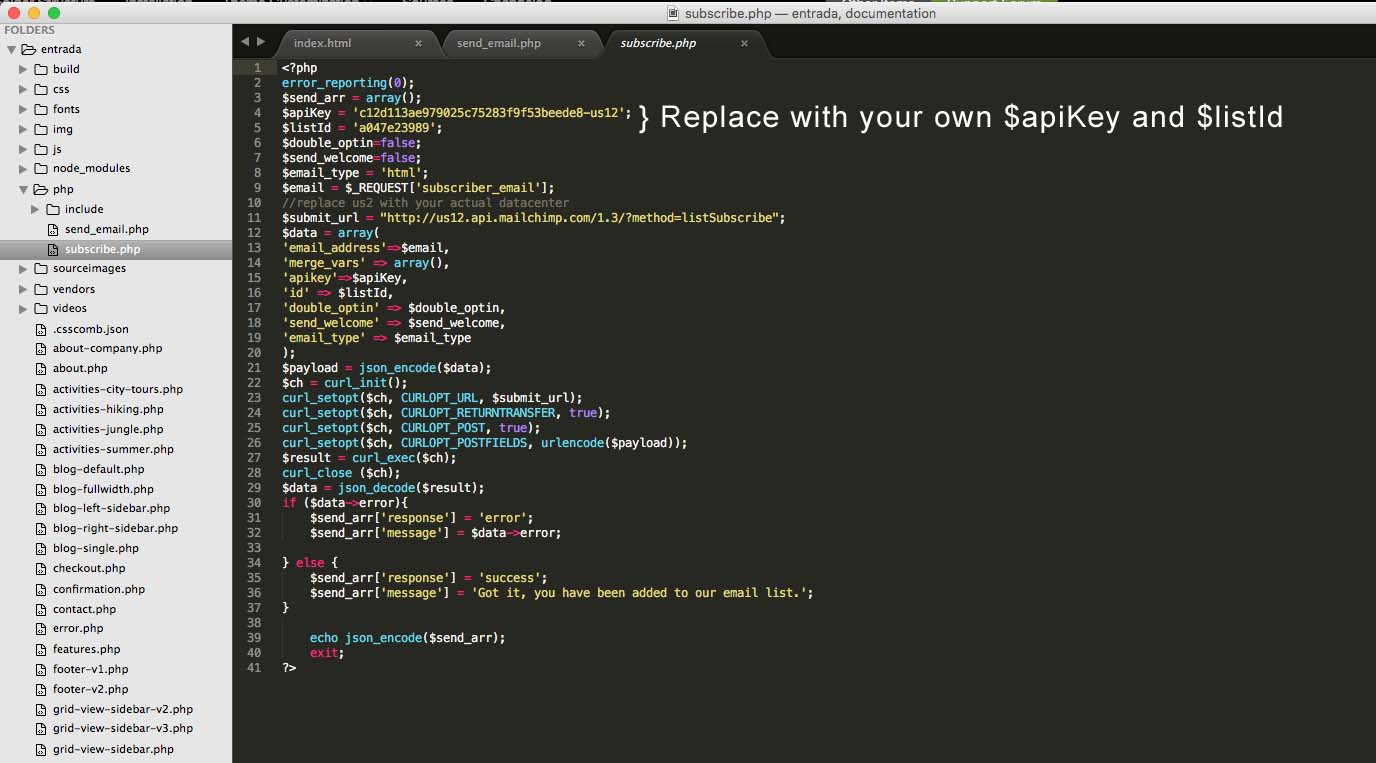Close the subscribe.php tab
Viewport: 1376px width, 763px height.
[744, 44]
